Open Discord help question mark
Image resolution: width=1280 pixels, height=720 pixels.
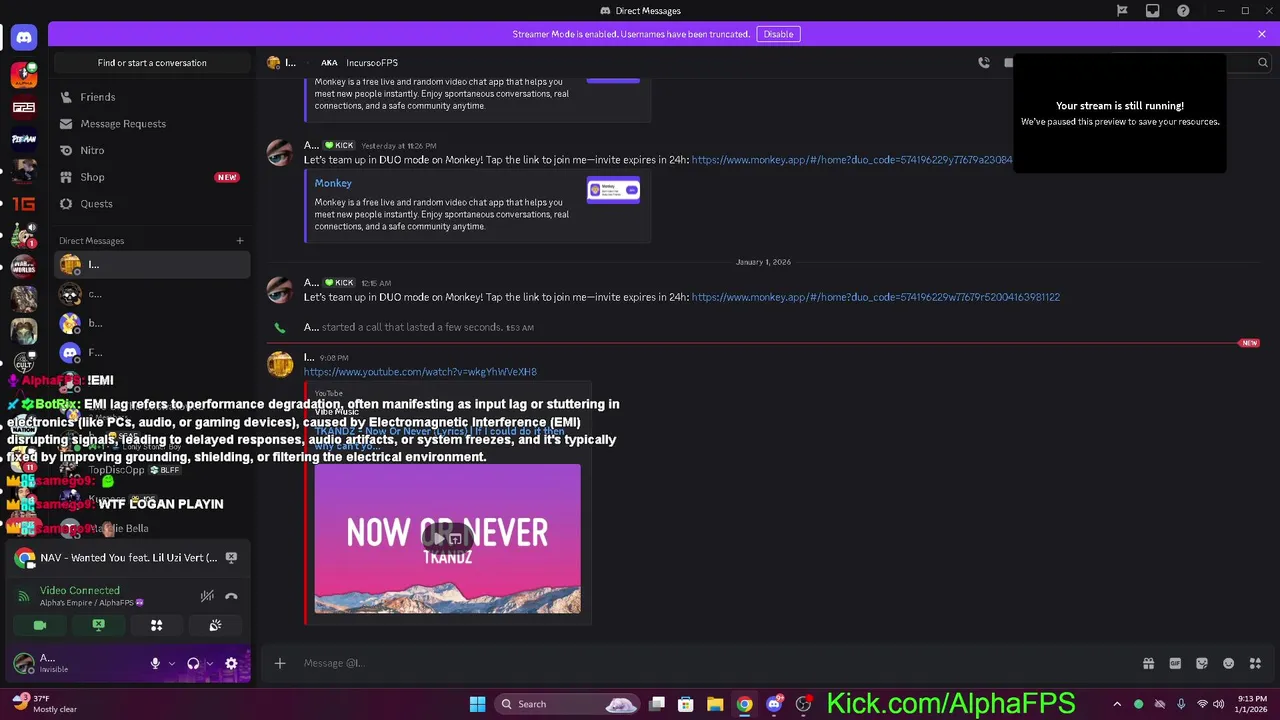(x=1184, y=11)
